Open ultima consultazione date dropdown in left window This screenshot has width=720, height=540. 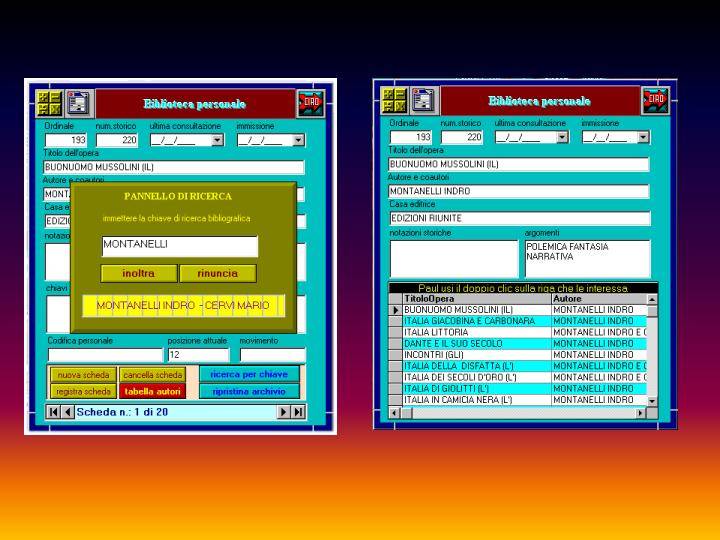click(218, 140)
